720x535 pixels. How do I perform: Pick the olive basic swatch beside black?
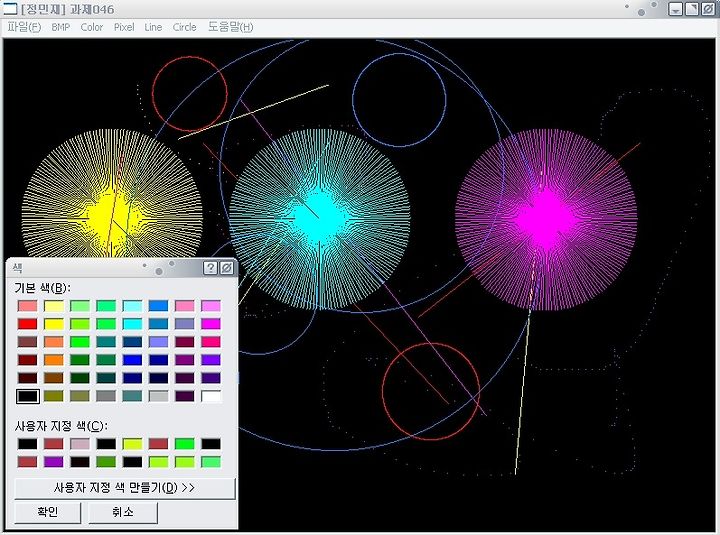(54, 396)
